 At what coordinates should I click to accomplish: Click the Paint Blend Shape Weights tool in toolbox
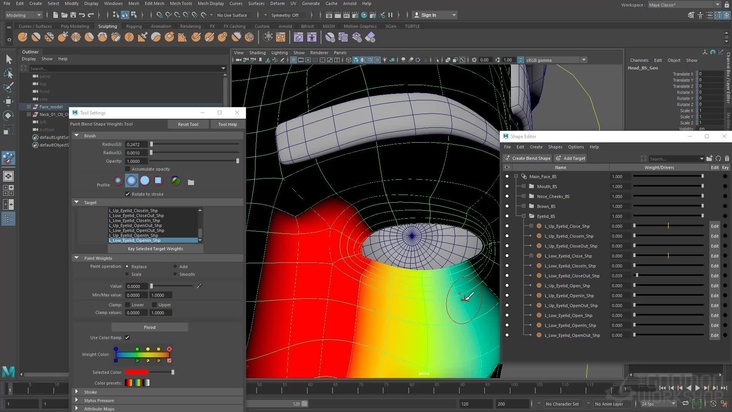pyautogui.click(x=8, y=158)
